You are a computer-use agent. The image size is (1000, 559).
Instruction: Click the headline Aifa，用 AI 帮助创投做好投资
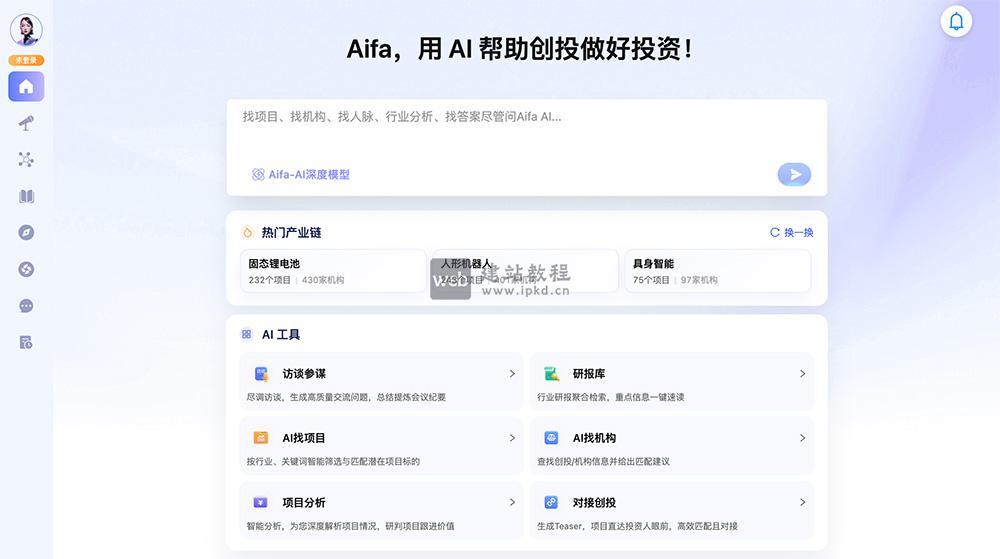point(519,49)
